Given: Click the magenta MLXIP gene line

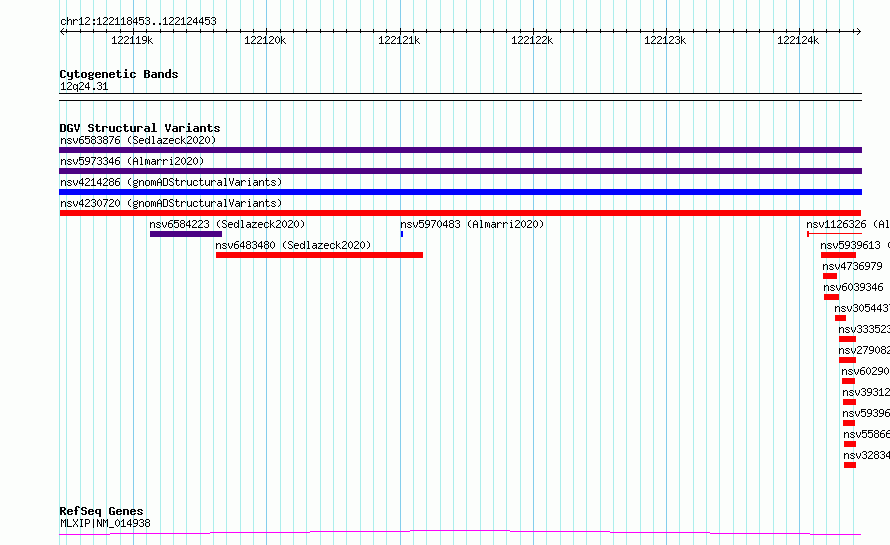Looking at the screenshot, I should coord(460,533).
